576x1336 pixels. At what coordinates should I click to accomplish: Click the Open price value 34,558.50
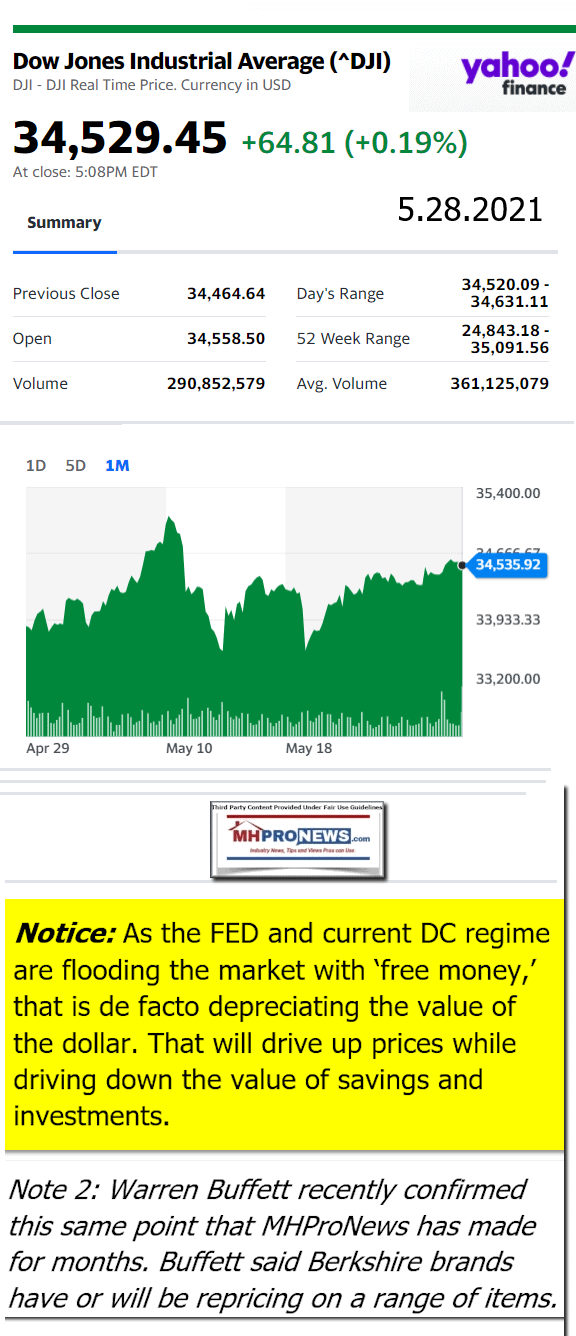(226, 339)
